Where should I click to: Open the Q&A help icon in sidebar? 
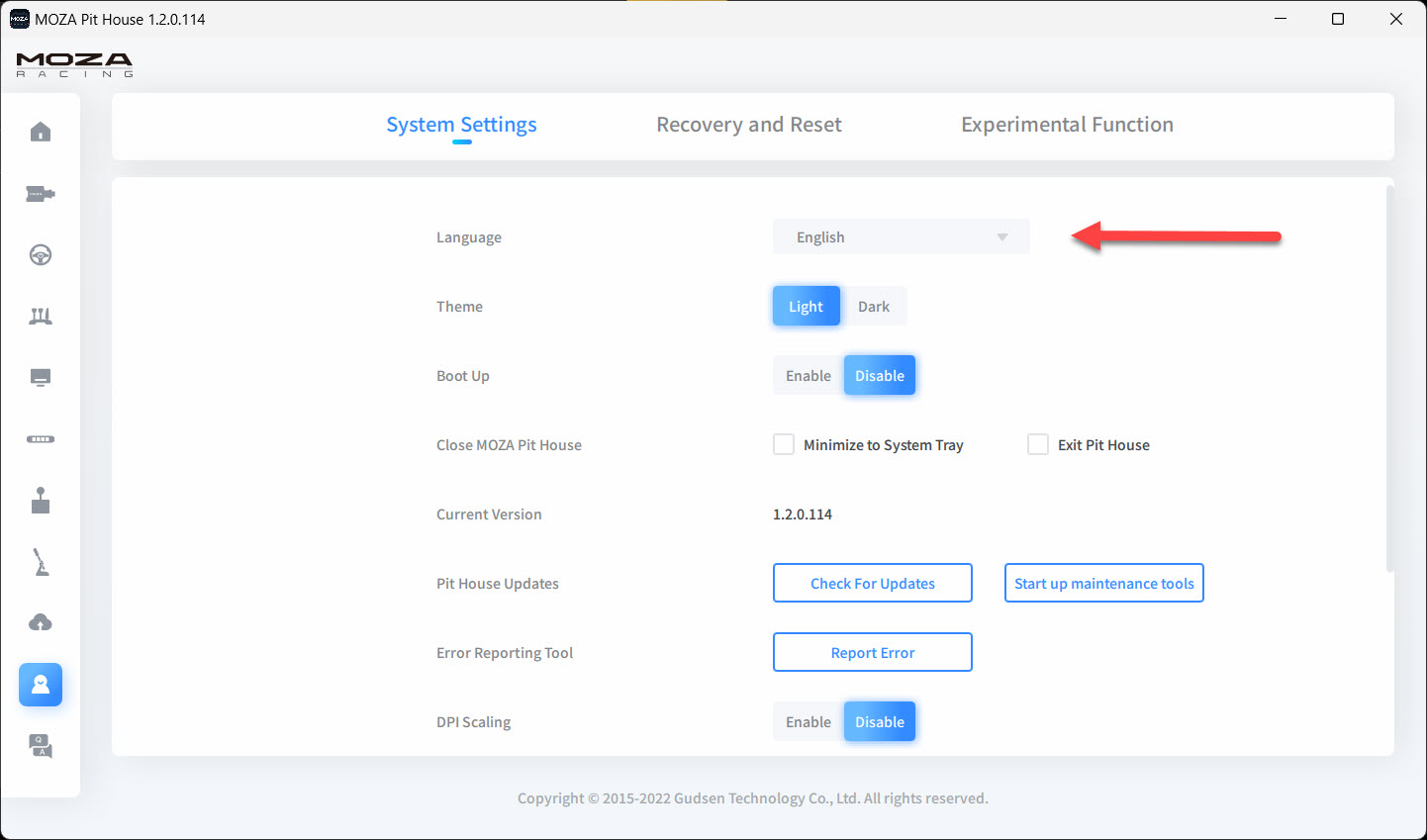[41, 746]
